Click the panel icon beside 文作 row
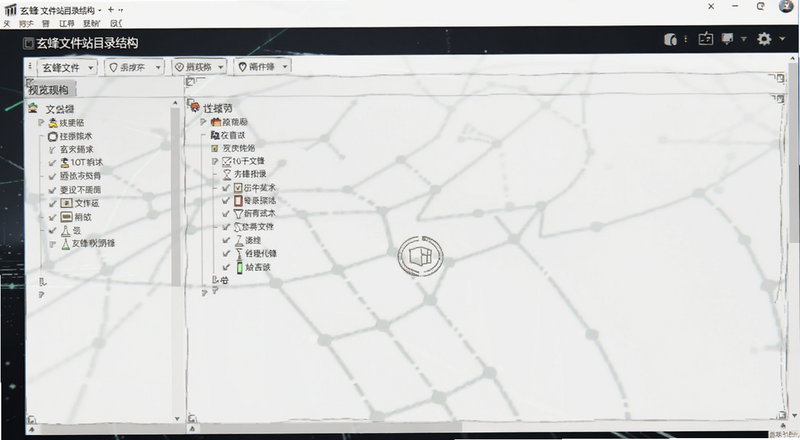800x440 pixels. pos(66,203)
